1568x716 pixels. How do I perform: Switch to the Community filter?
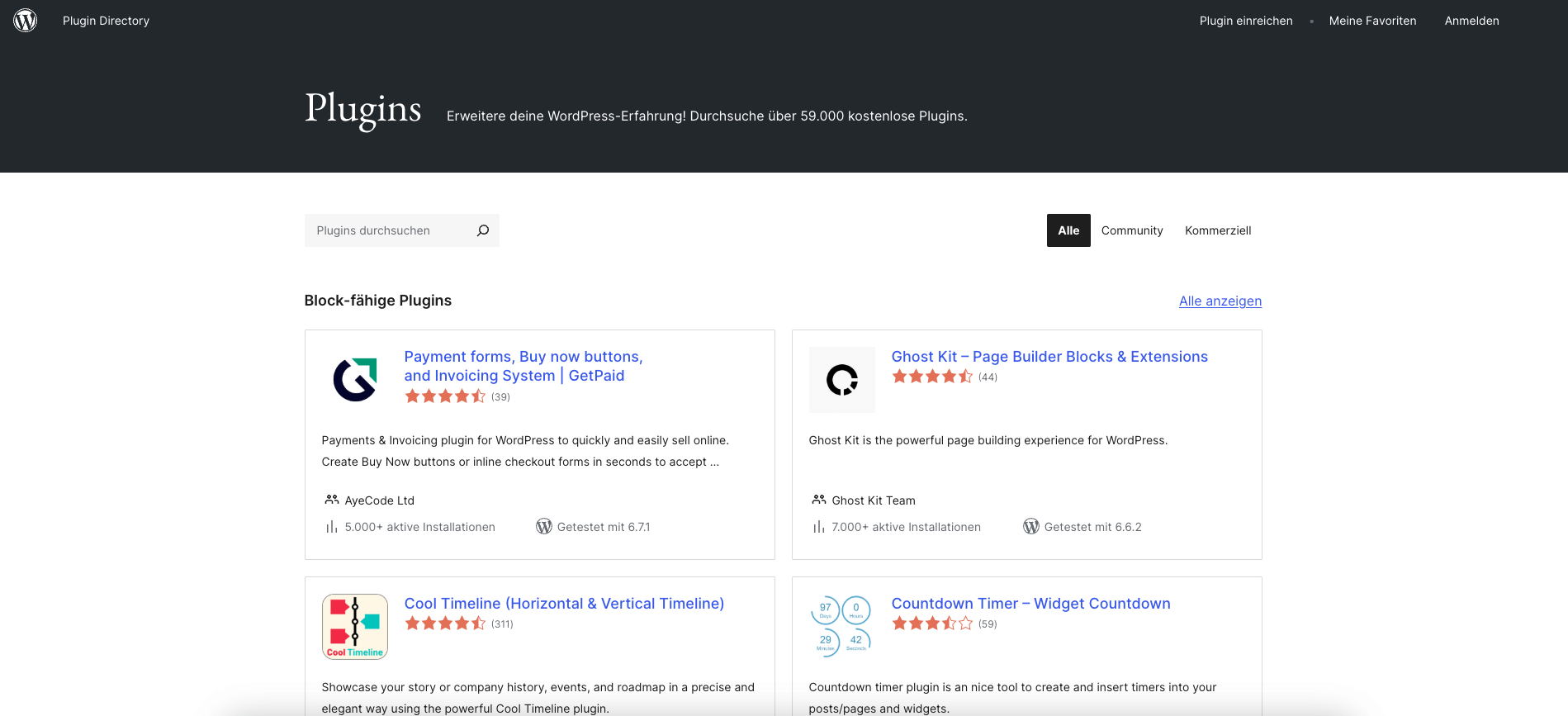pyautogui.click(x=1132, y=230)
